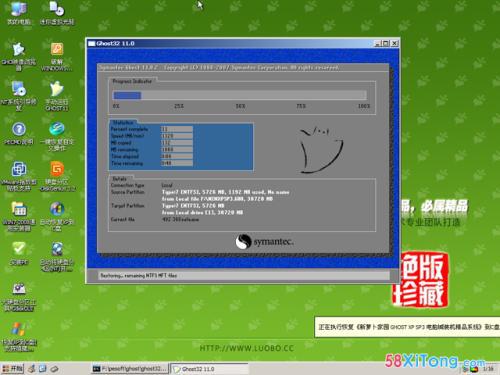Click the Ghost32 11.0 window title bar
Image resolution: width=500 pixels, height=375 pixels.
(230, 43)
